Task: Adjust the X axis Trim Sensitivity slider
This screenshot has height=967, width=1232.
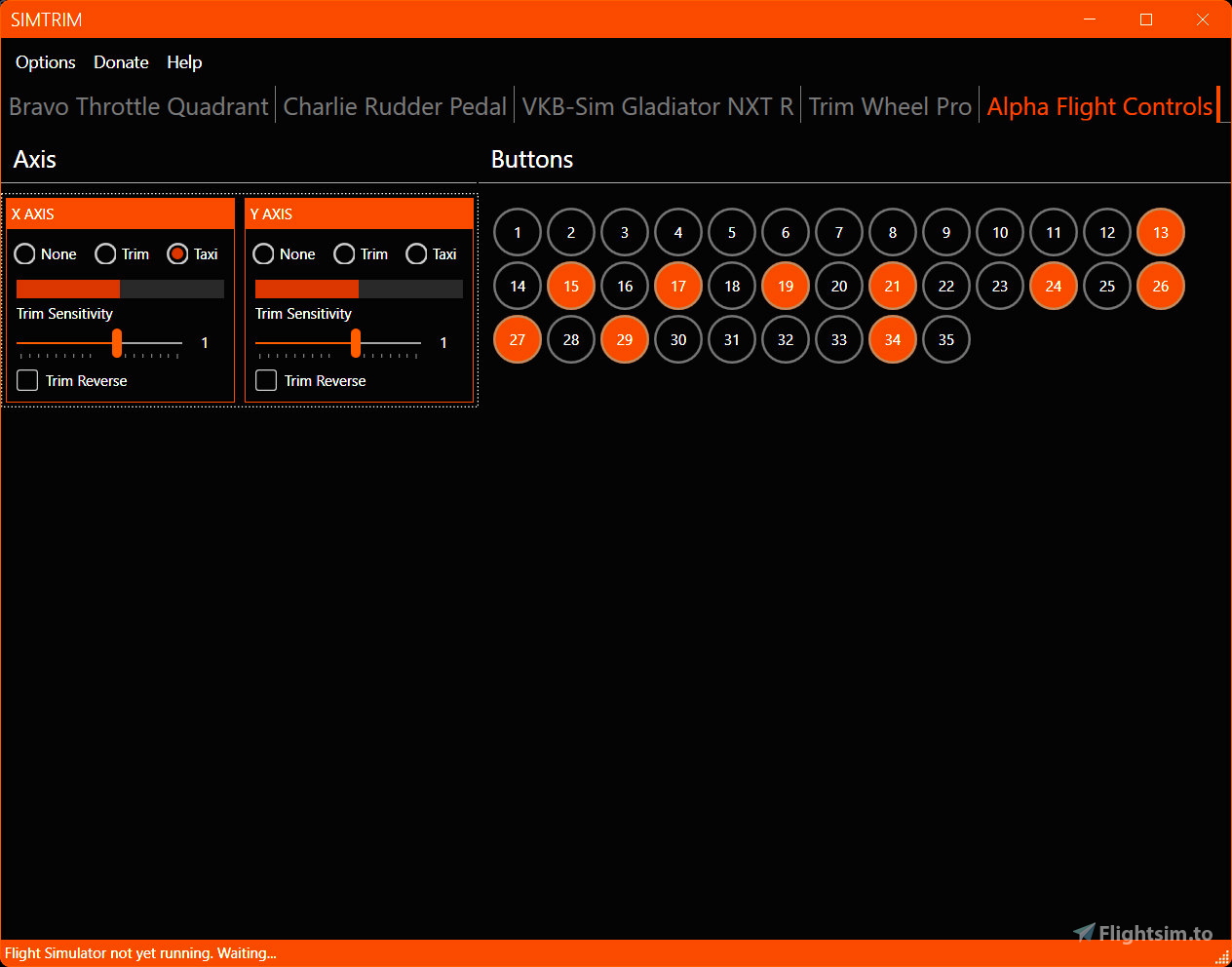Action: pyautogui.click(x=117, y=344)
